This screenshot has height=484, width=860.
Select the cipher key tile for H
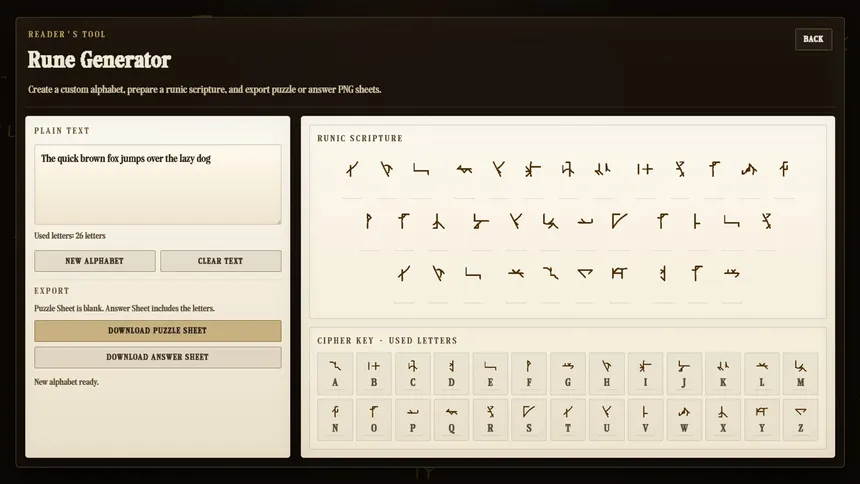click(x=607, y=374)
